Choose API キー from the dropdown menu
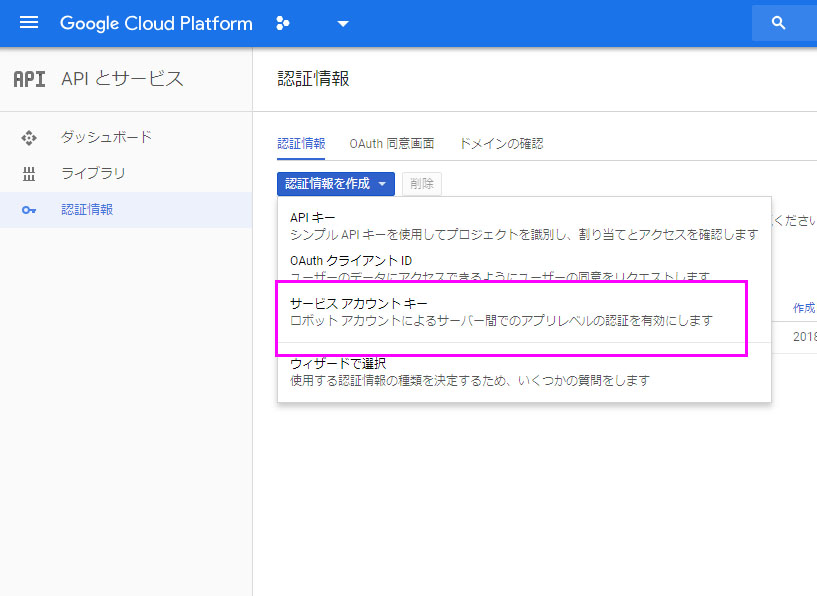The width and height of the screenshot is (817, 596). (311, 214)
